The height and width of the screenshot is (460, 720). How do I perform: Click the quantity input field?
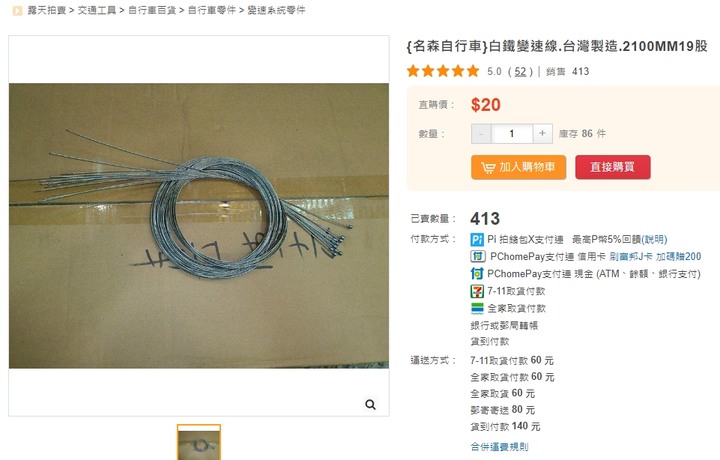(x=512, y=134)
